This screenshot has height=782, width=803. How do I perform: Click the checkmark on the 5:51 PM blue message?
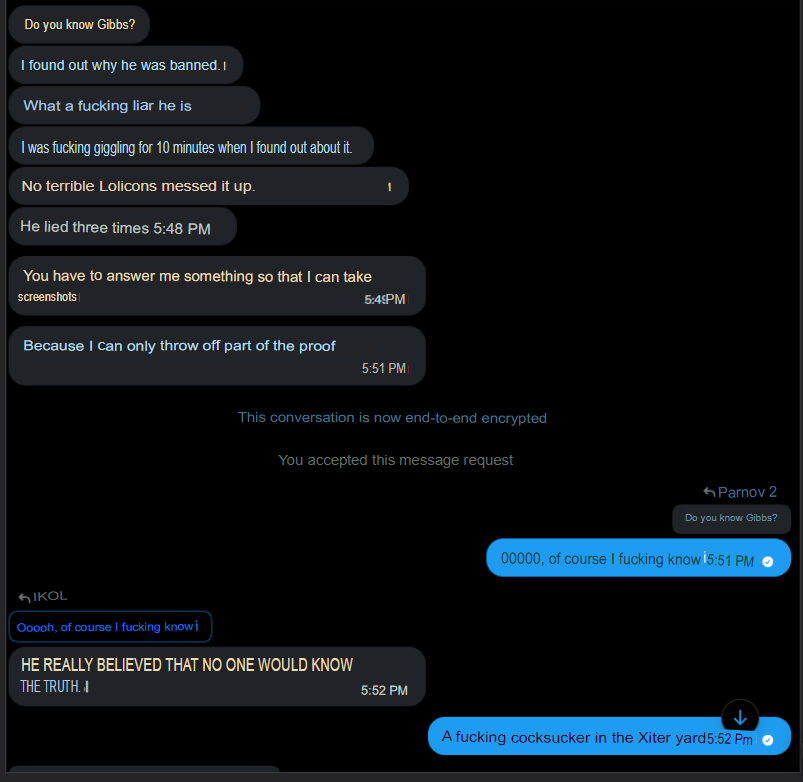tap(767, 562)
